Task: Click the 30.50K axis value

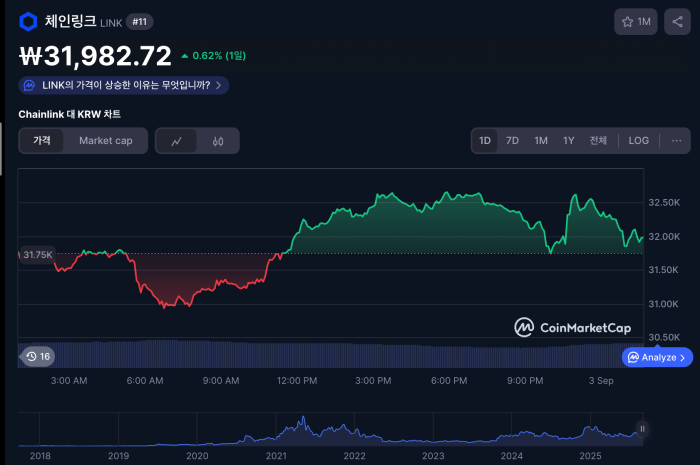Action: pos(664,337)
